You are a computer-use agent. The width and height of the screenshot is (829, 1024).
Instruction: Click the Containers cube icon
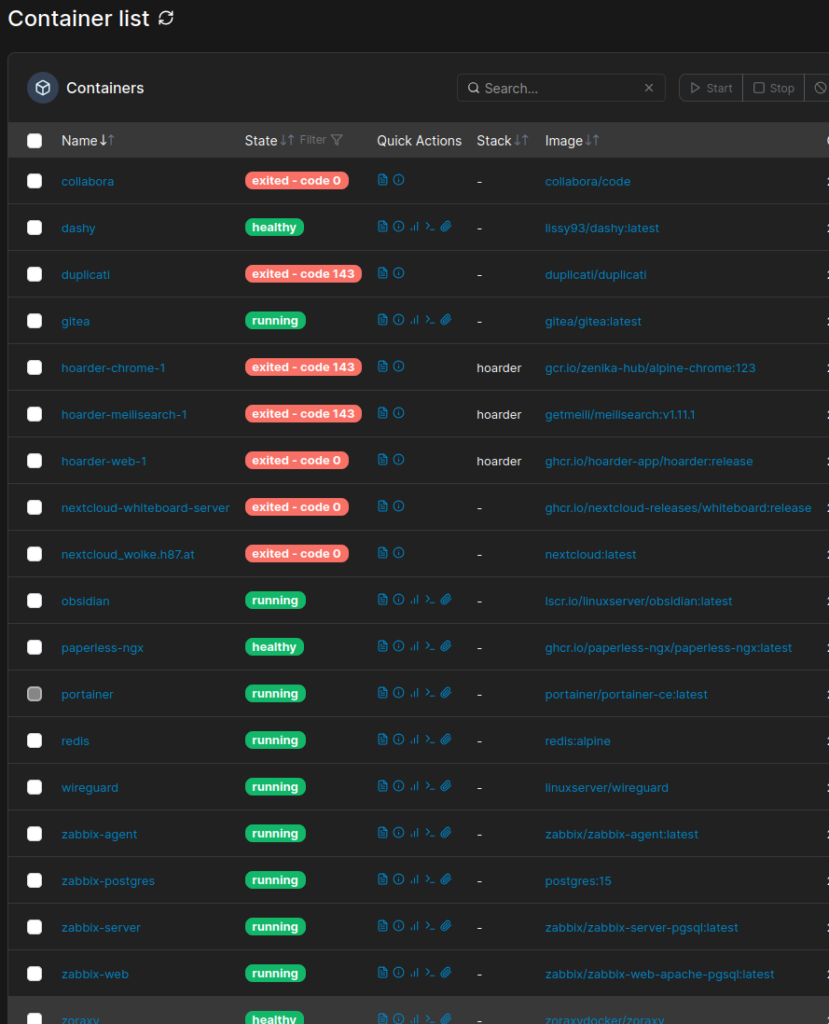point(42,88)
